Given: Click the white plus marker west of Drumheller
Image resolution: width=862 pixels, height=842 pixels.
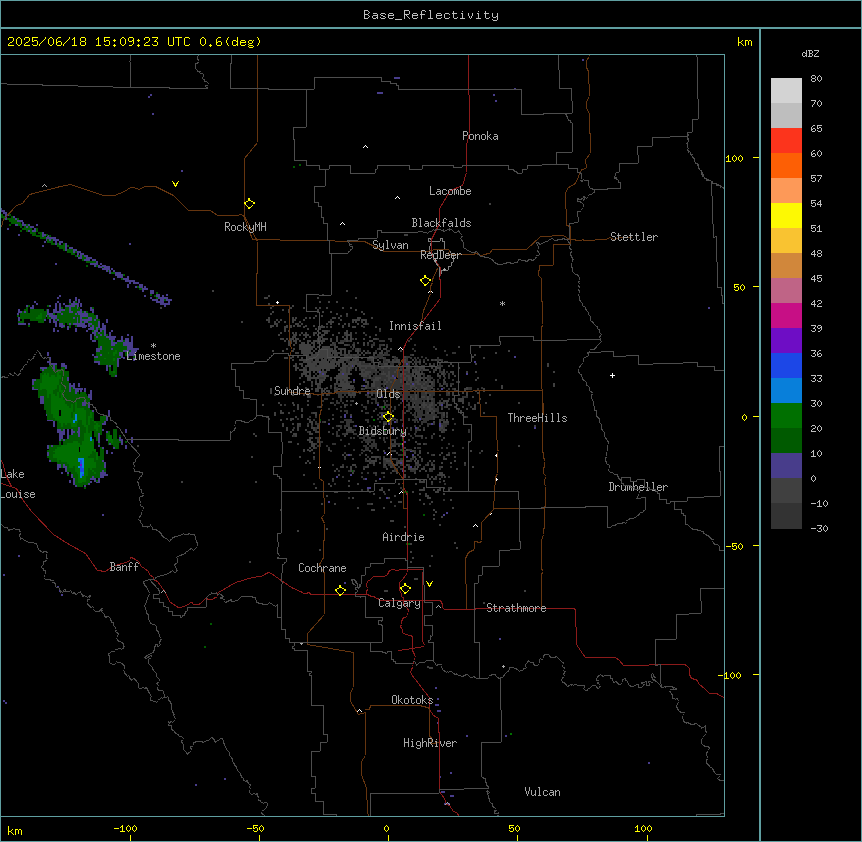Looking at the screenshot, I should point(612,375).
